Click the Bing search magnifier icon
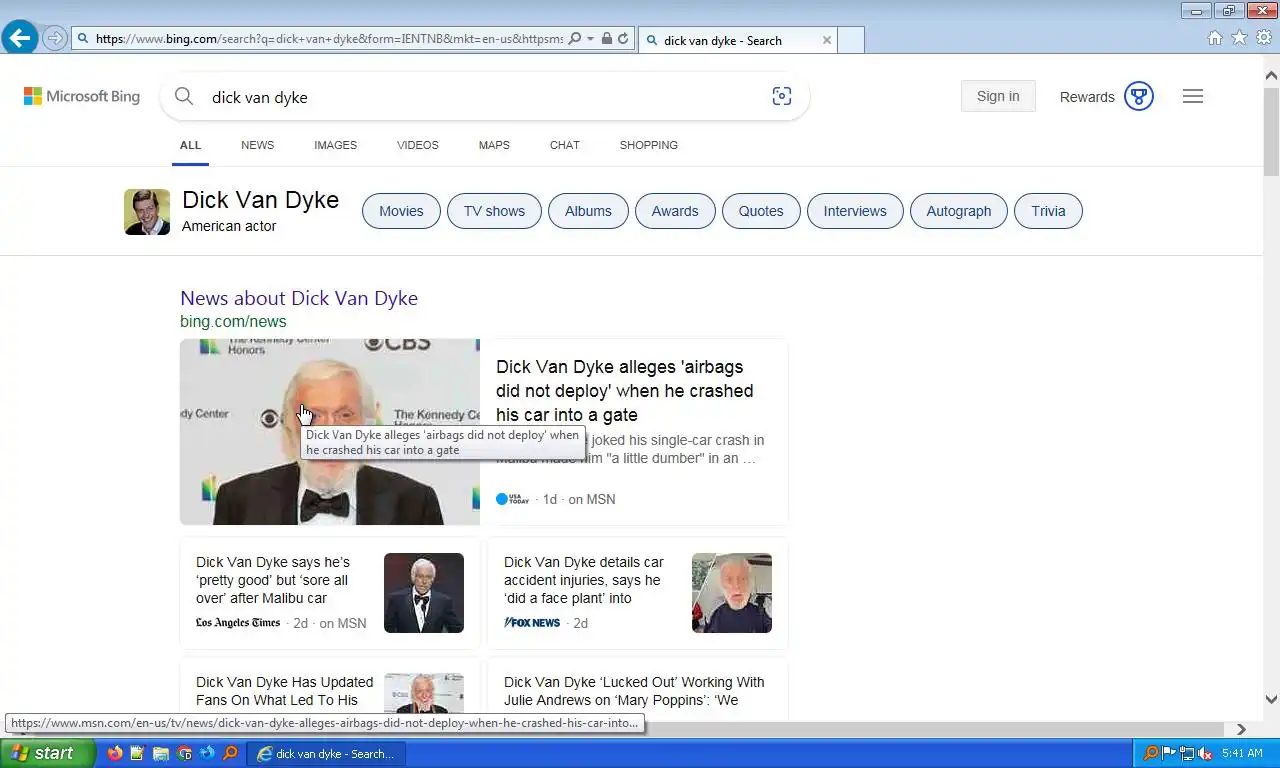Viewport: 1280px width, 768px height. (x=184, y=96)
